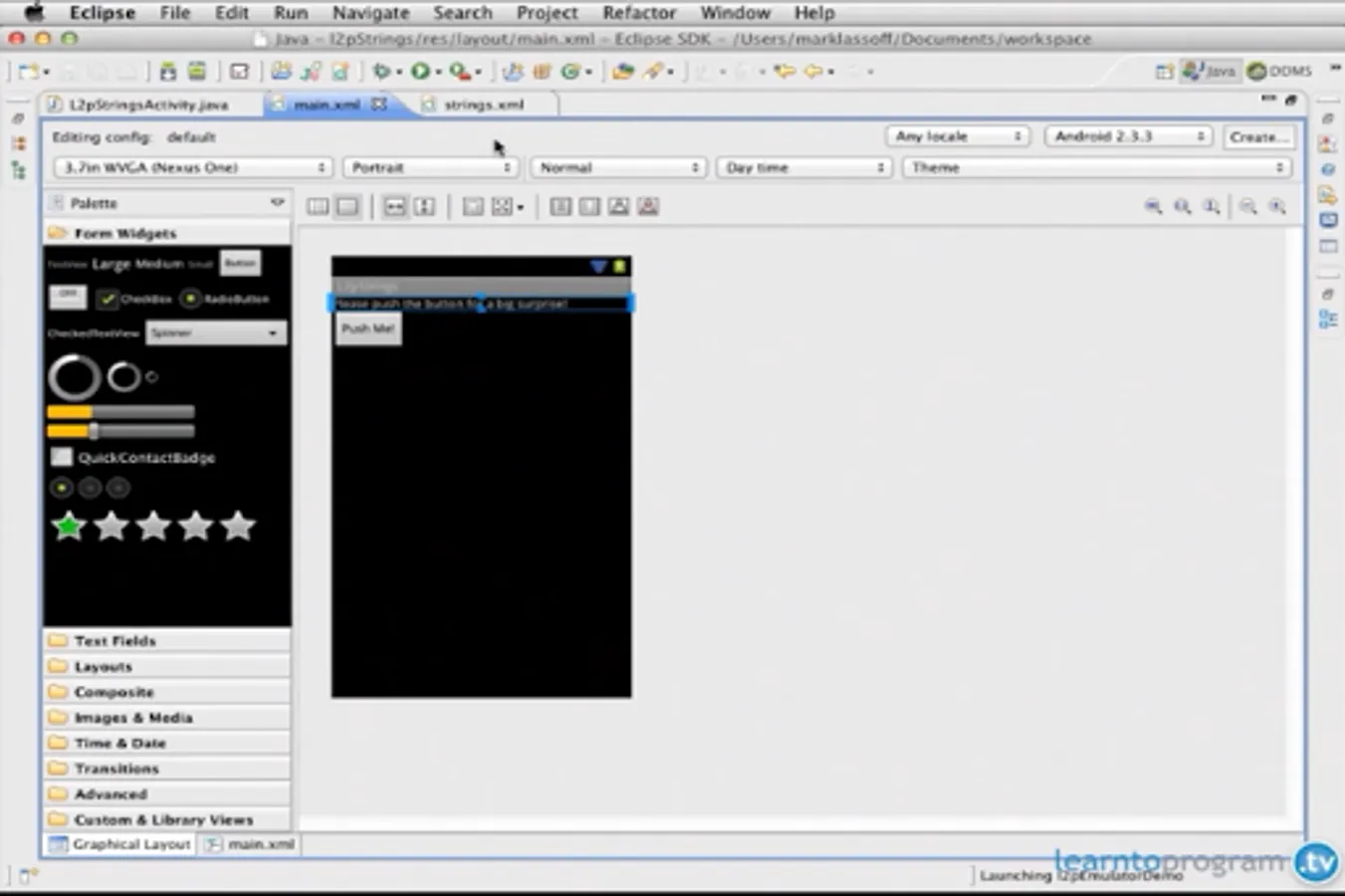Open the Day time dropdown
This screenshot has height=896, width=1345.
803,167
